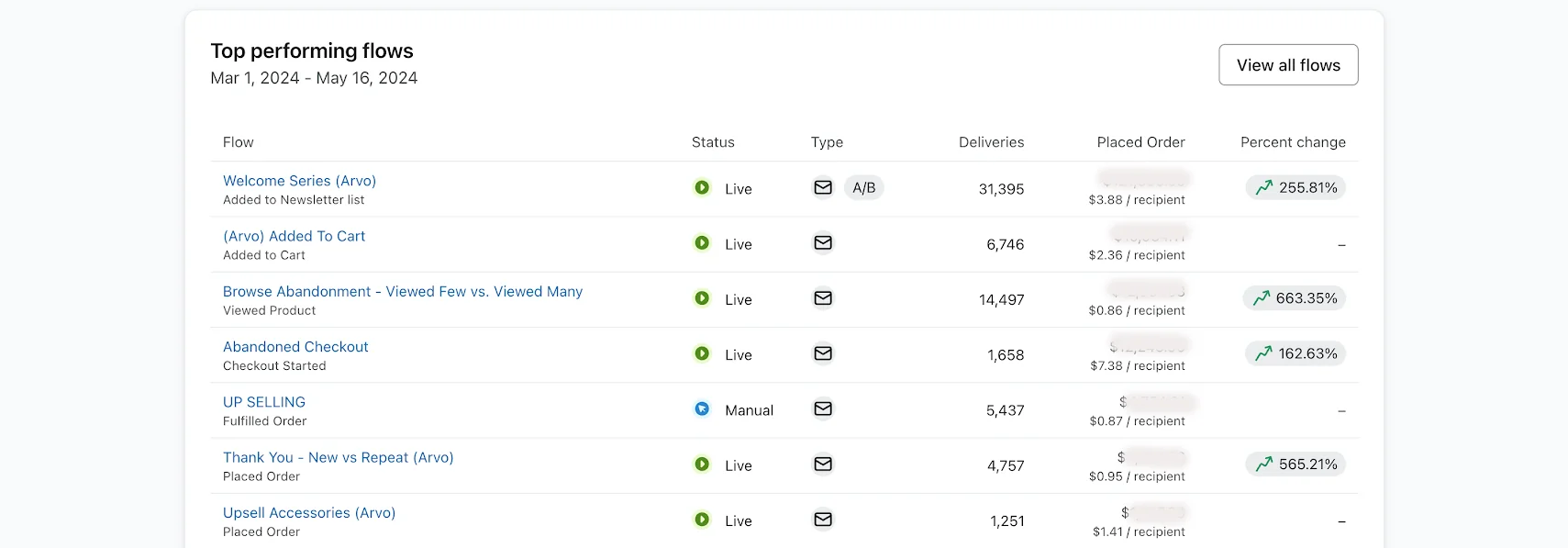Open the (Arvo) Added To Cart flow
The image size is (1568, 548).
click(294, 236)
